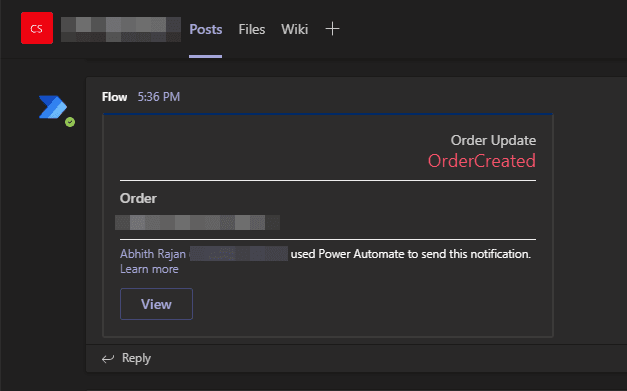Add a new tab with the plus icon
627x391 pixels.
(332, 29)
